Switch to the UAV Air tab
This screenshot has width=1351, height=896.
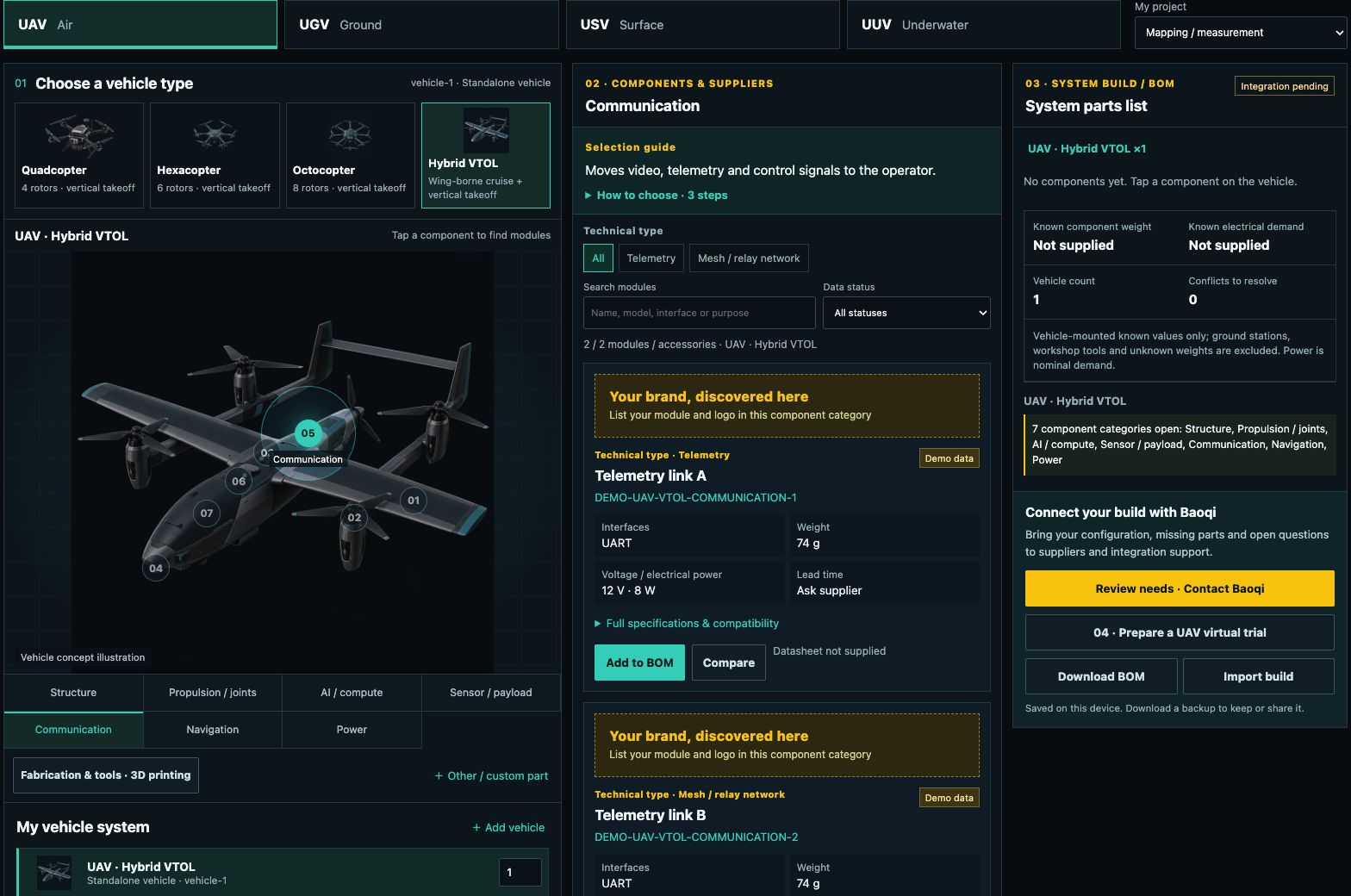point(140,24)
